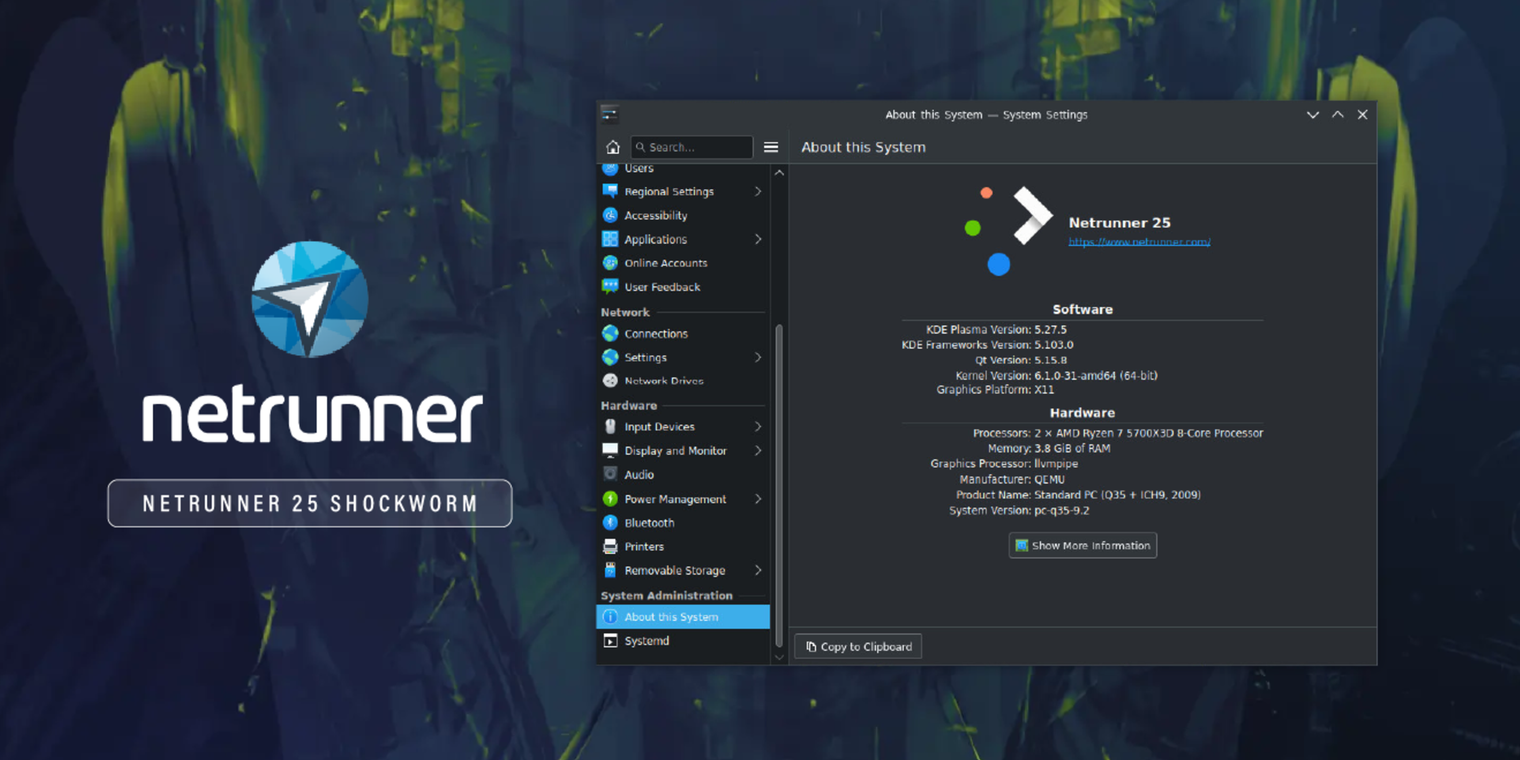
Task: Open Users settings
Action: coord(640,168)
